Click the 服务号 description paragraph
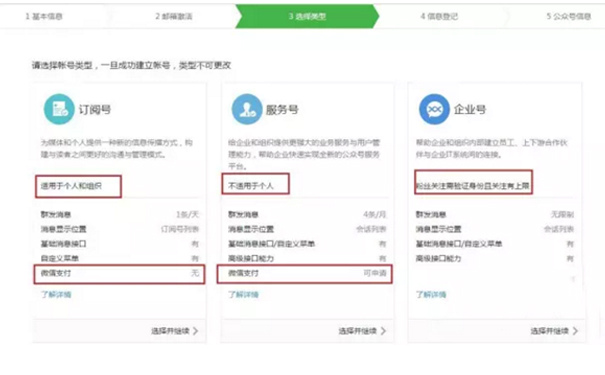Viewport: 605px width, 375px height. coord(304,155)
